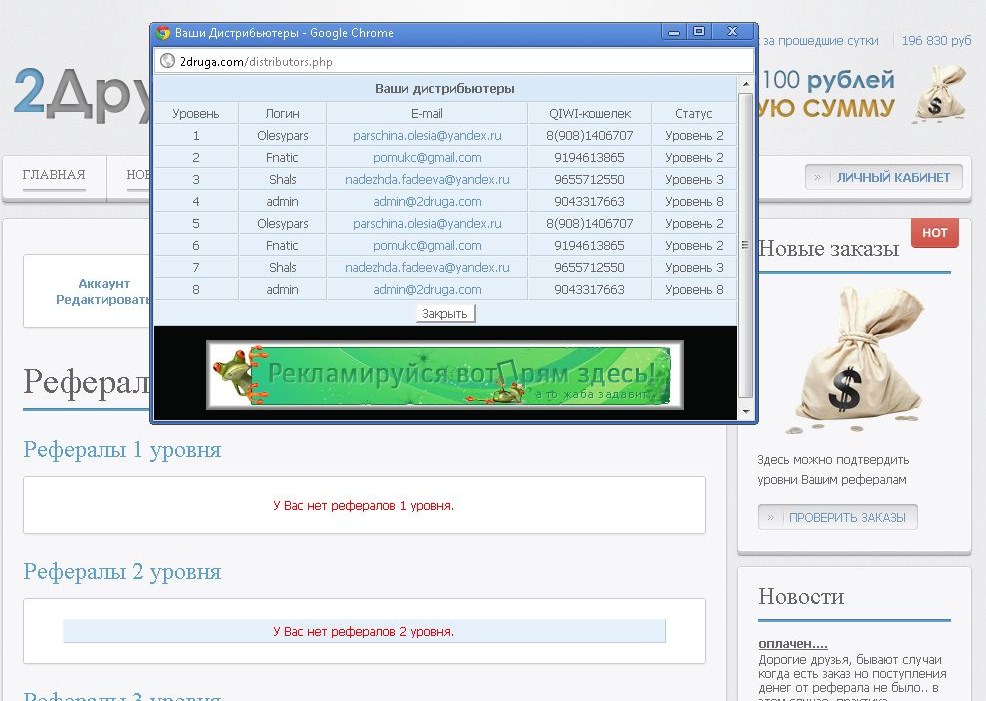Click the E-mail column header
Viewport: 986px width, 701px height.
coord(427,113)
